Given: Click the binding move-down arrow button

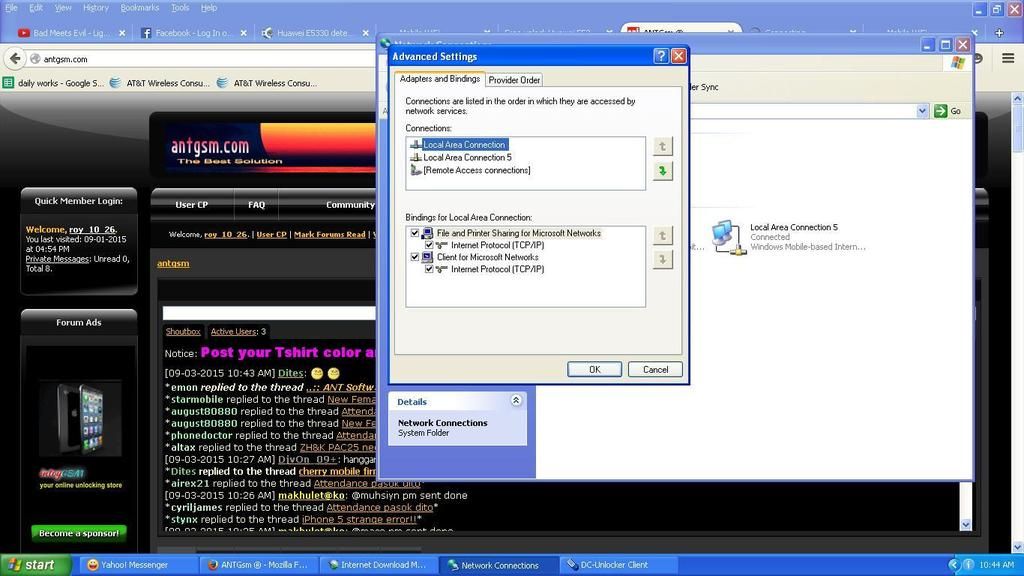Looking at the screenshot, I should click(x=662, y=260).
